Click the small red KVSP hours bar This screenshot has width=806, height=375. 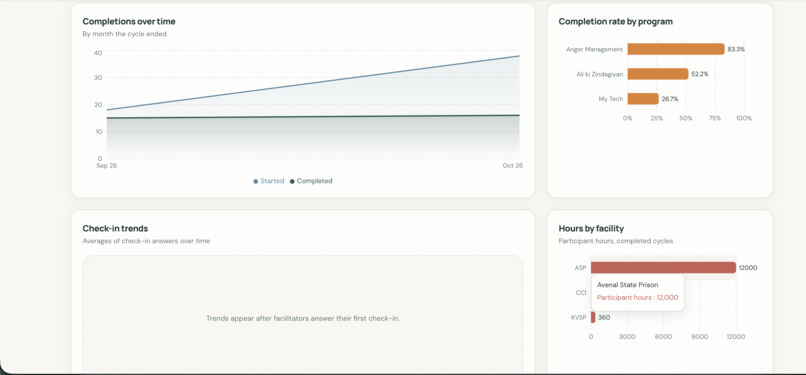[x=593, y=317]
